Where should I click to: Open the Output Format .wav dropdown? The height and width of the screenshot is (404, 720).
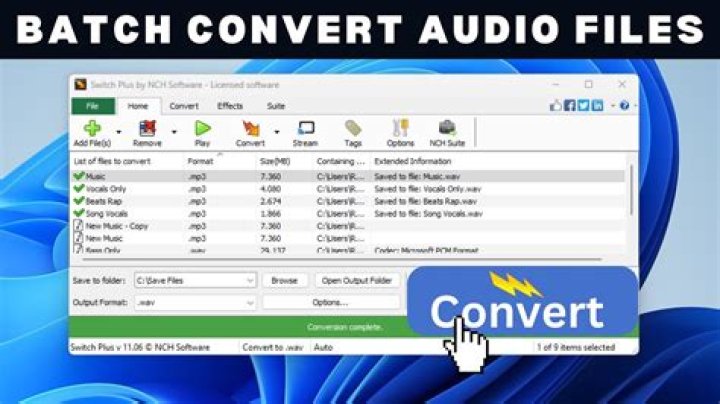pyautogui.click(x=250, y=303)
